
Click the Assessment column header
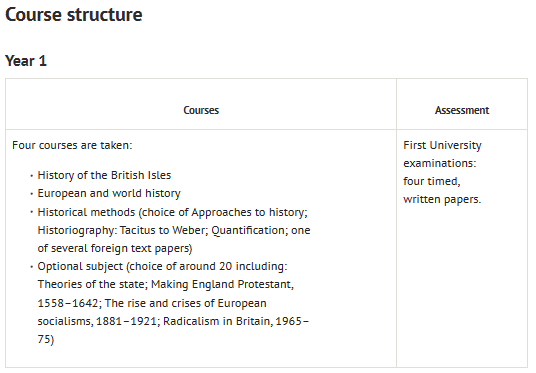coord(462,110)
